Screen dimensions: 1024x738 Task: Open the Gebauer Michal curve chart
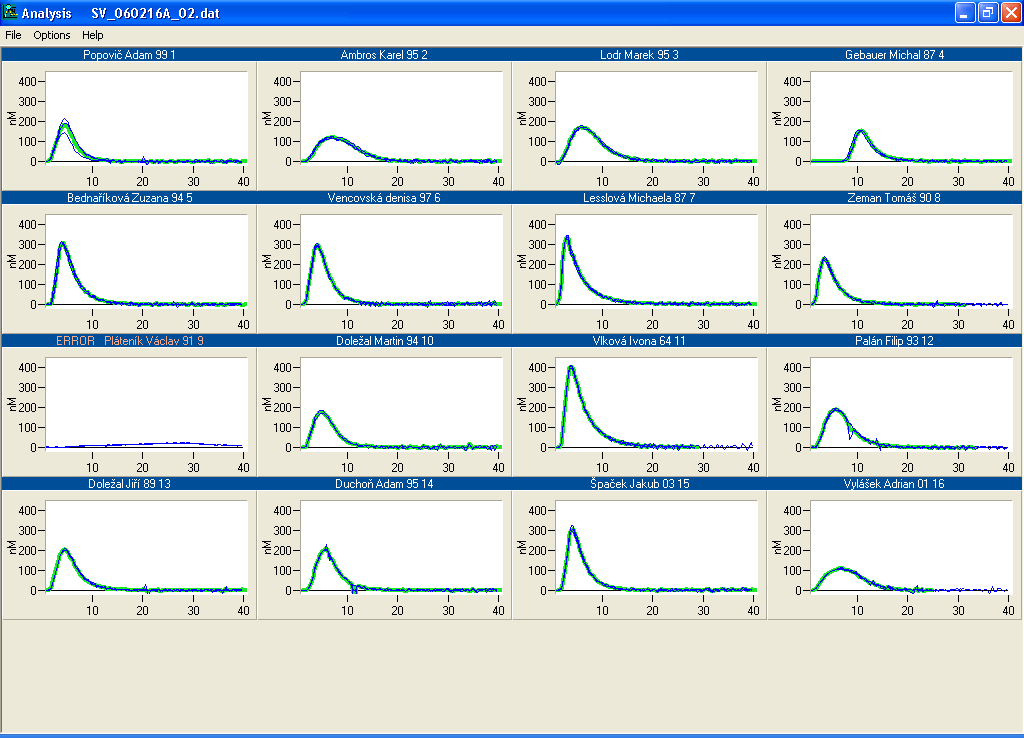click(x=911, y=116)
